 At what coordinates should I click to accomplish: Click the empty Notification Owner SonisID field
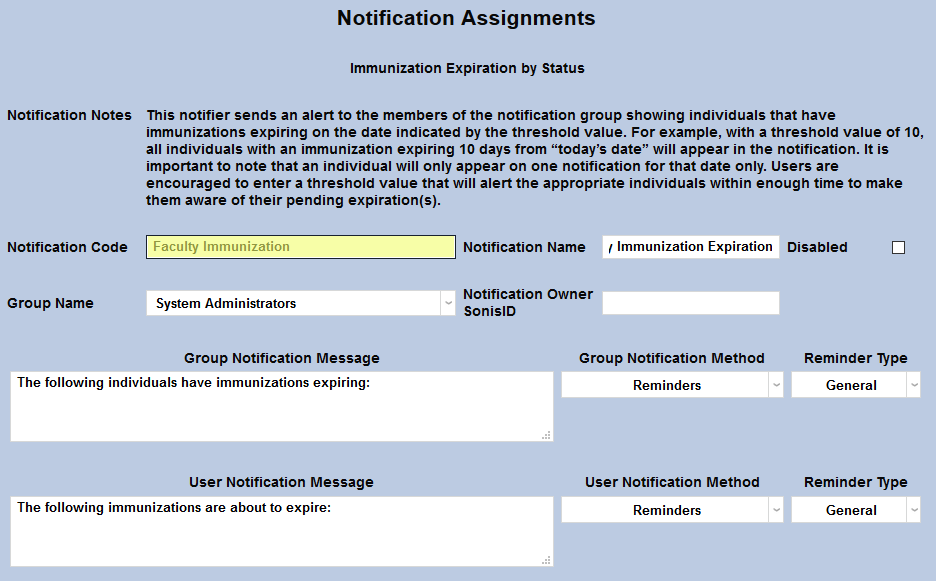690,303
